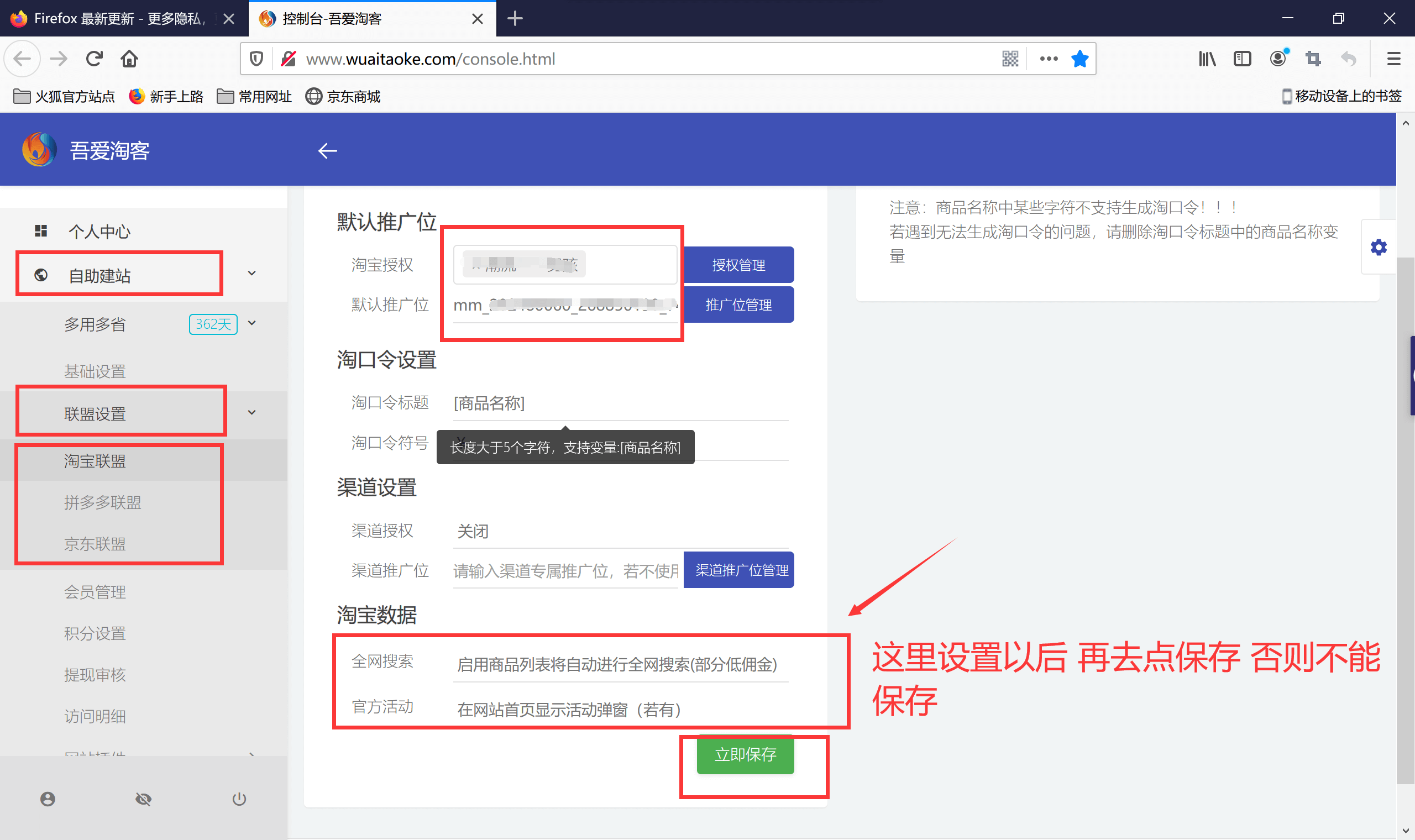This screenshot has width=1415, height=840.
Task: Open 京东联盟 in the sidebar
Action: pyautogui.click(x=95, y=543)
